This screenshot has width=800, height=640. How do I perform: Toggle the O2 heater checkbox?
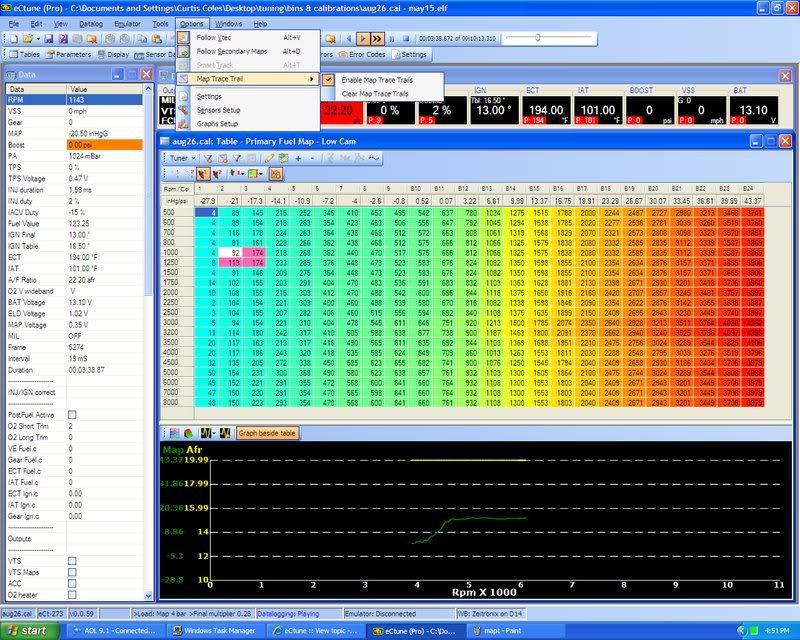[x=72, y=595]
